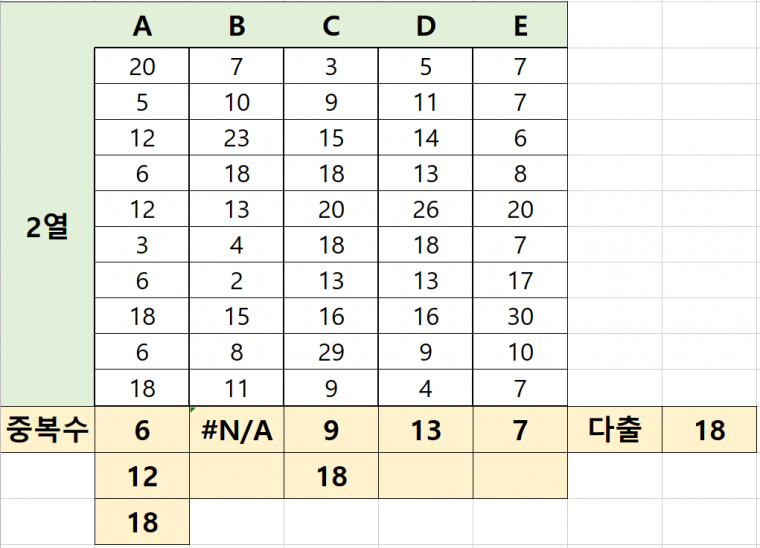
Task: Select column header C cell
Action: (331, 25)
